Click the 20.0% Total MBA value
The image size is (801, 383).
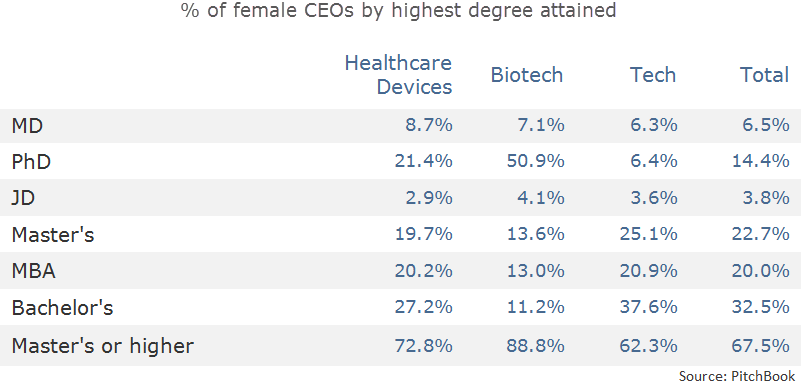point(761,271)
